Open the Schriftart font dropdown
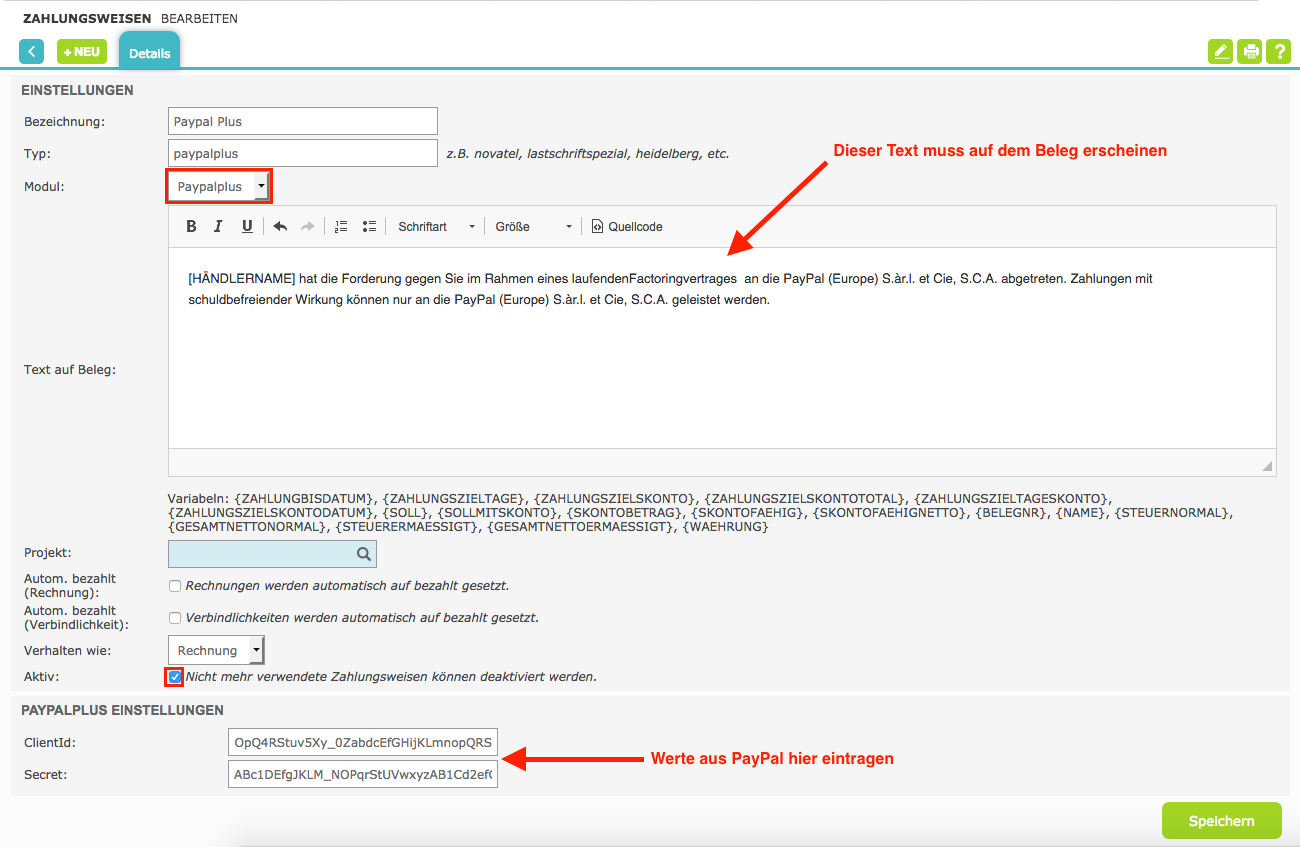The image size is (1300, 847). [x=436, y=227]
